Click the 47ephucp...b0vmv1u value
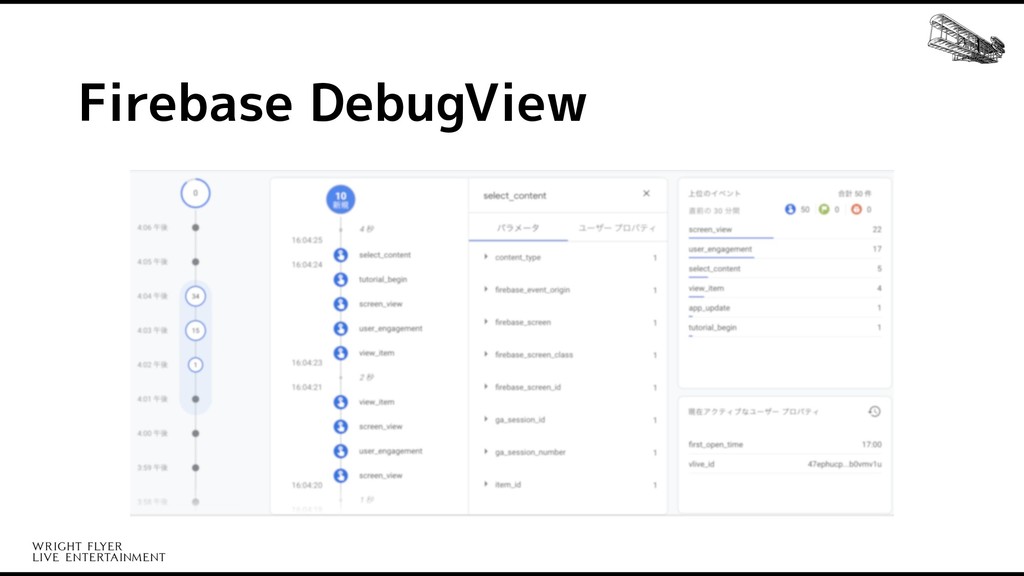Image resolution: width=1024 pixels, height=576 pixels. (844, 464)
